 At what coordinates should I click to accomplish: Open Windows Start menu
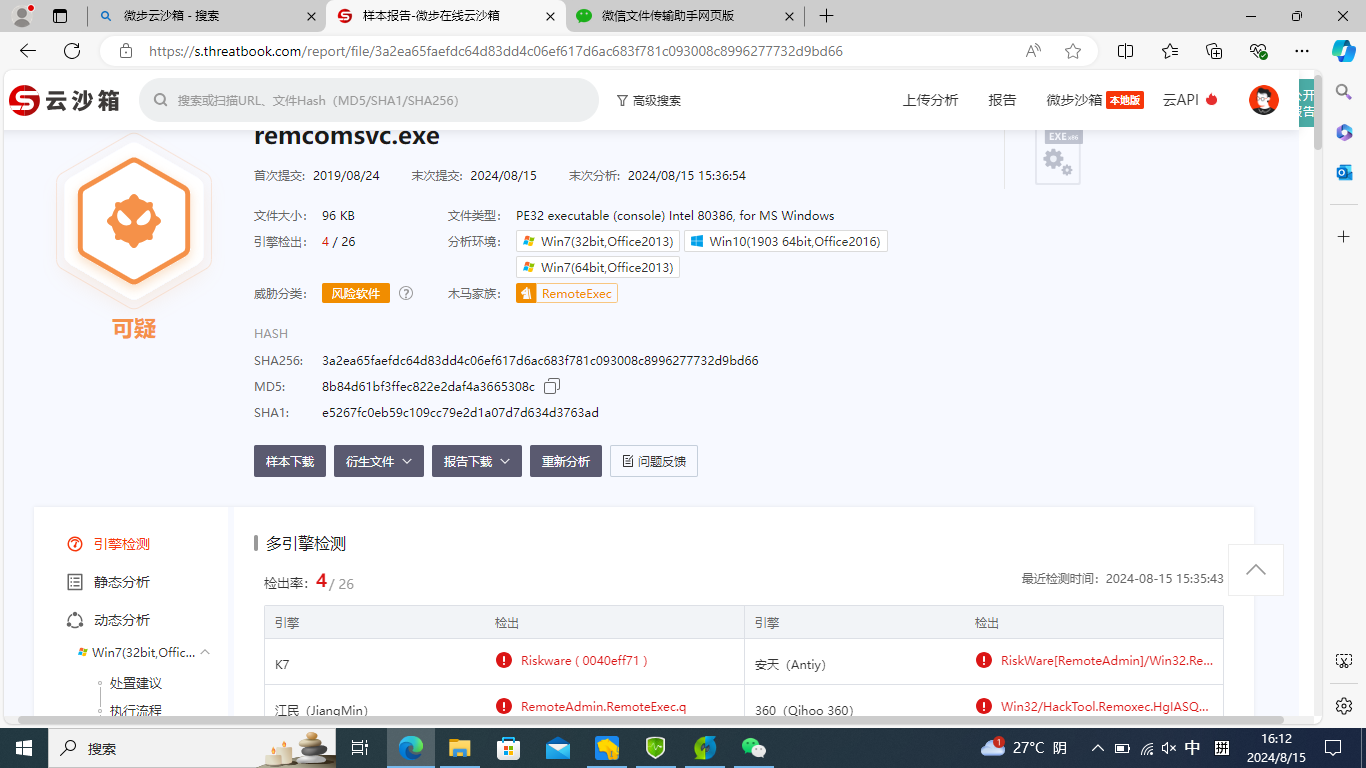(24, 748)
